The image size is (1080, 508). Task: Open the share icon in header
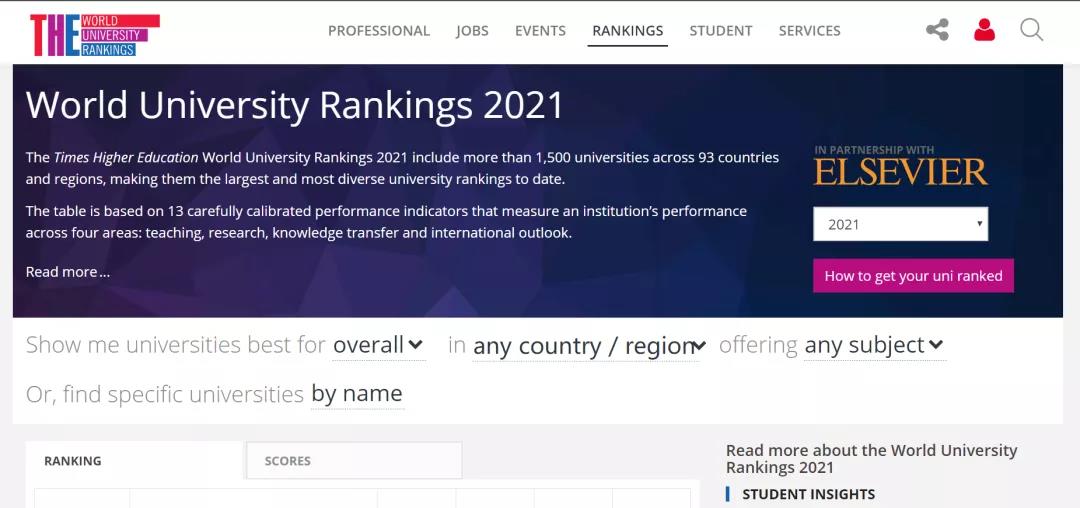click(937, 30)
